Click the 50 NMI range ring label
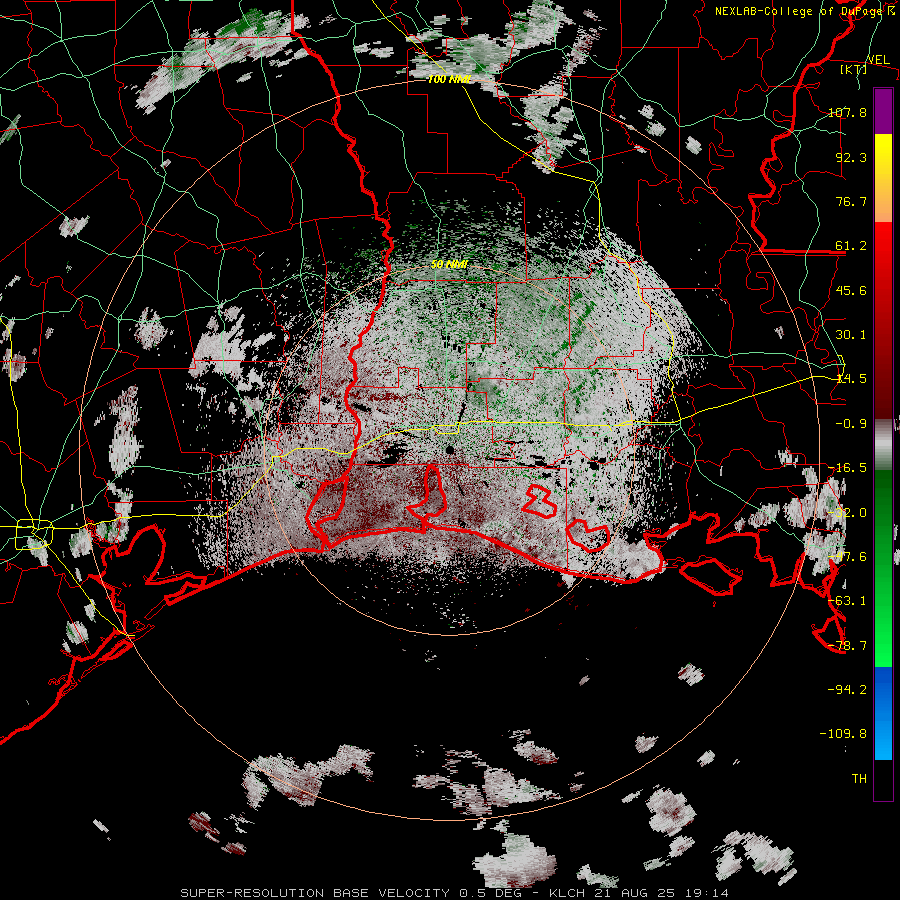900x900 pixels. (x=449, y=264)
